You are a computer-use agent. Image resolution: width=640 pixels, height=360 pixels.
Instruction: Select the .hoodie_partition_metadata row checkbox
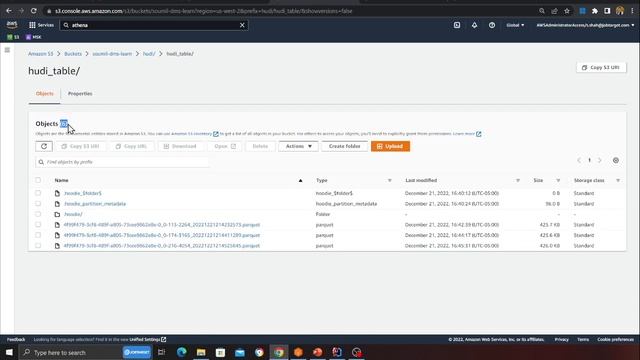coord(38,204)
